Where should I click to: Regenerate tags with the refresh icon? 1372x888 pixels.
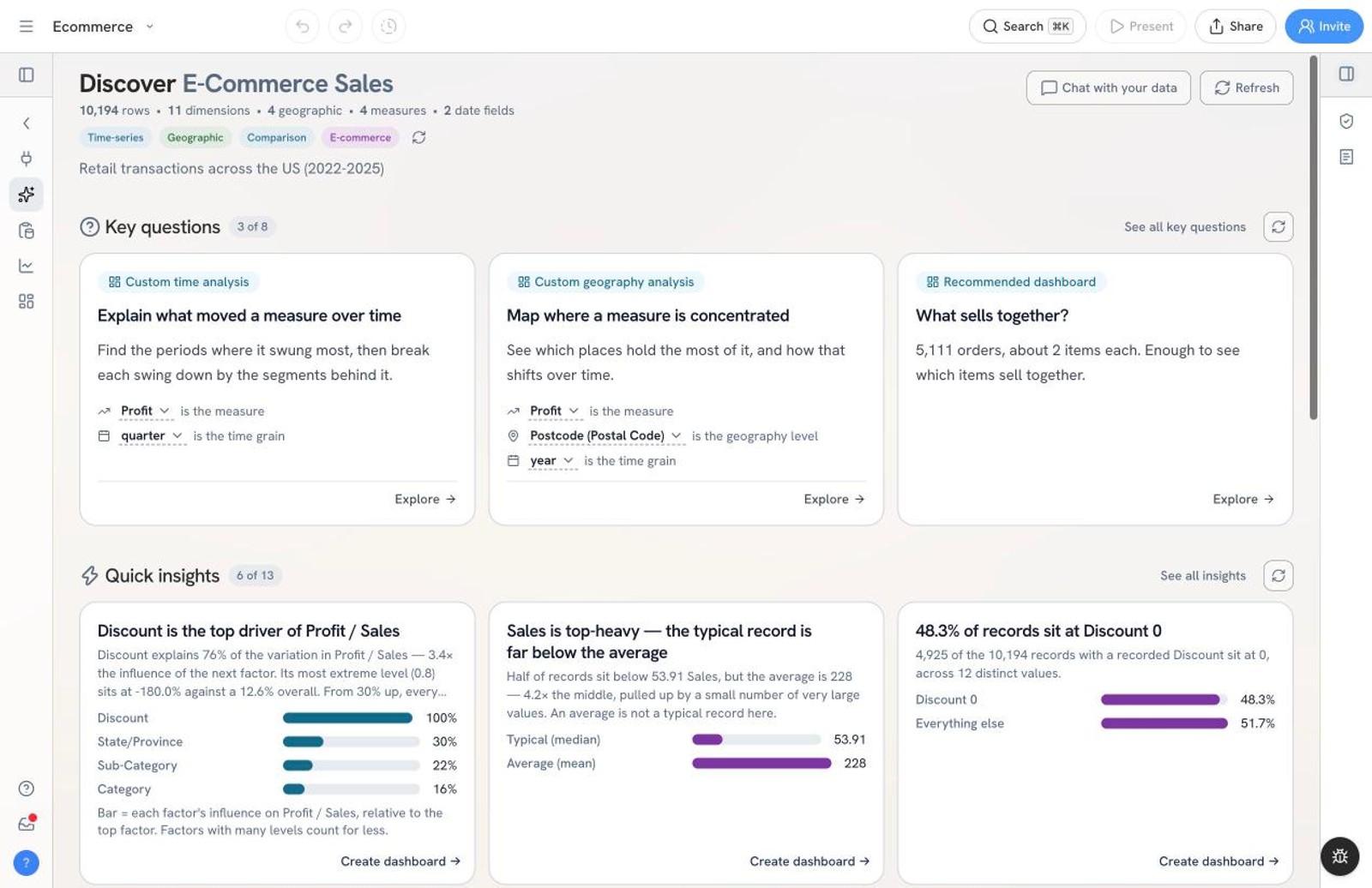coord(418,137)
